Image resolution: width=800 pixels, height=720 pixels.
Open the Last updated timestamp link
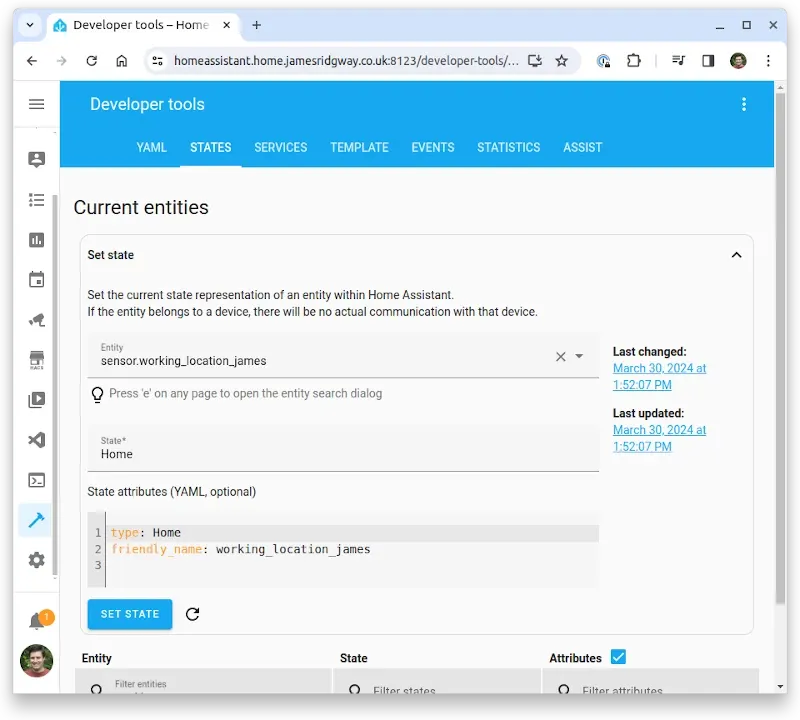tap(659, 438)
